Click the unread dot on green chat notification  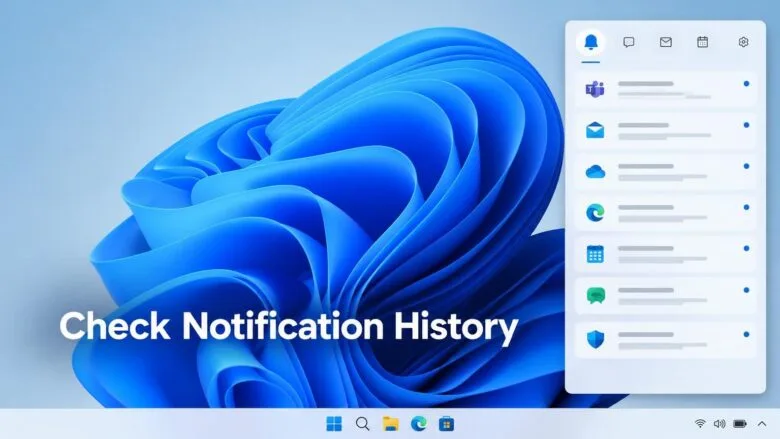pos(746,290)
